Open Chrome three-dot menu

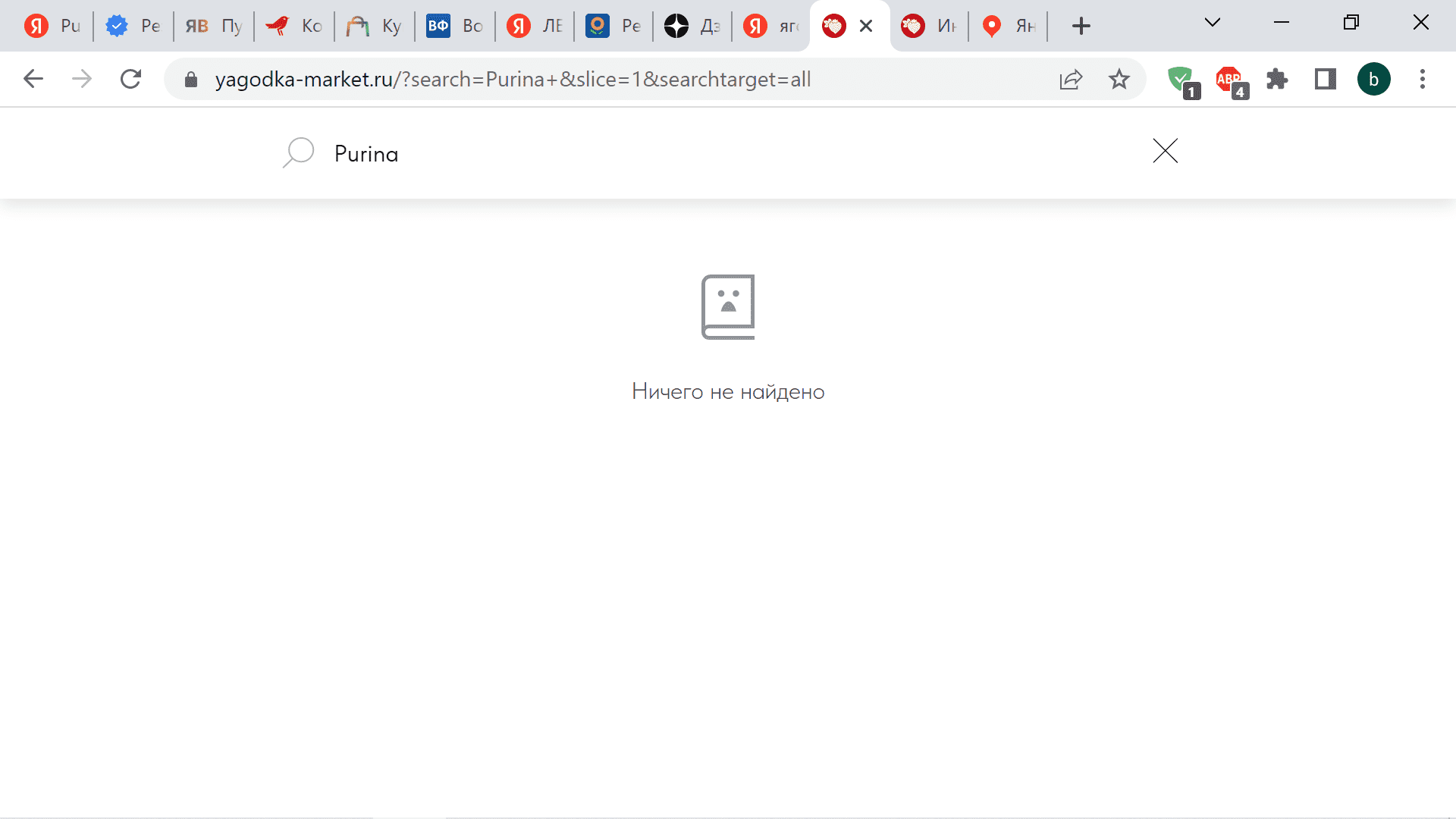(x=1423, y=79)
